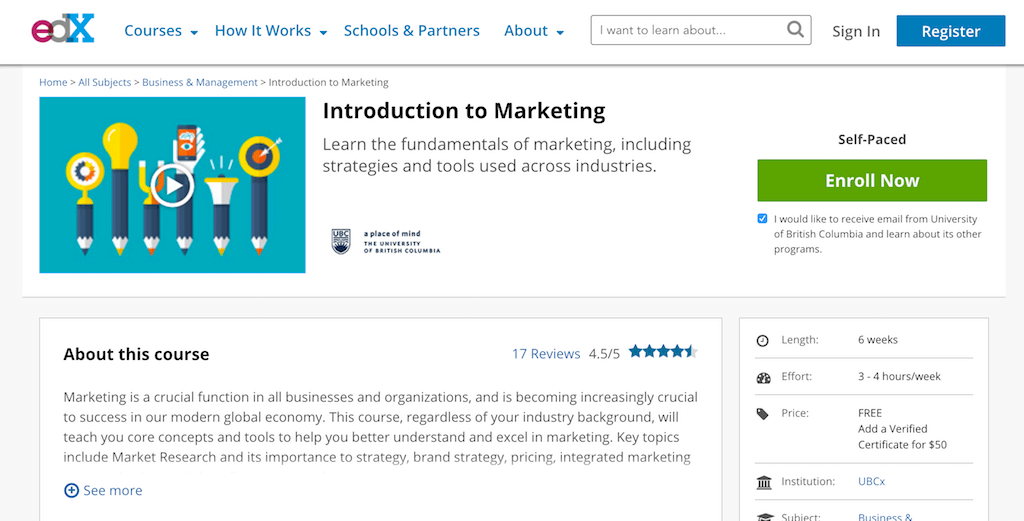
Task: Click the institution building icon
Action: point(764,483)
